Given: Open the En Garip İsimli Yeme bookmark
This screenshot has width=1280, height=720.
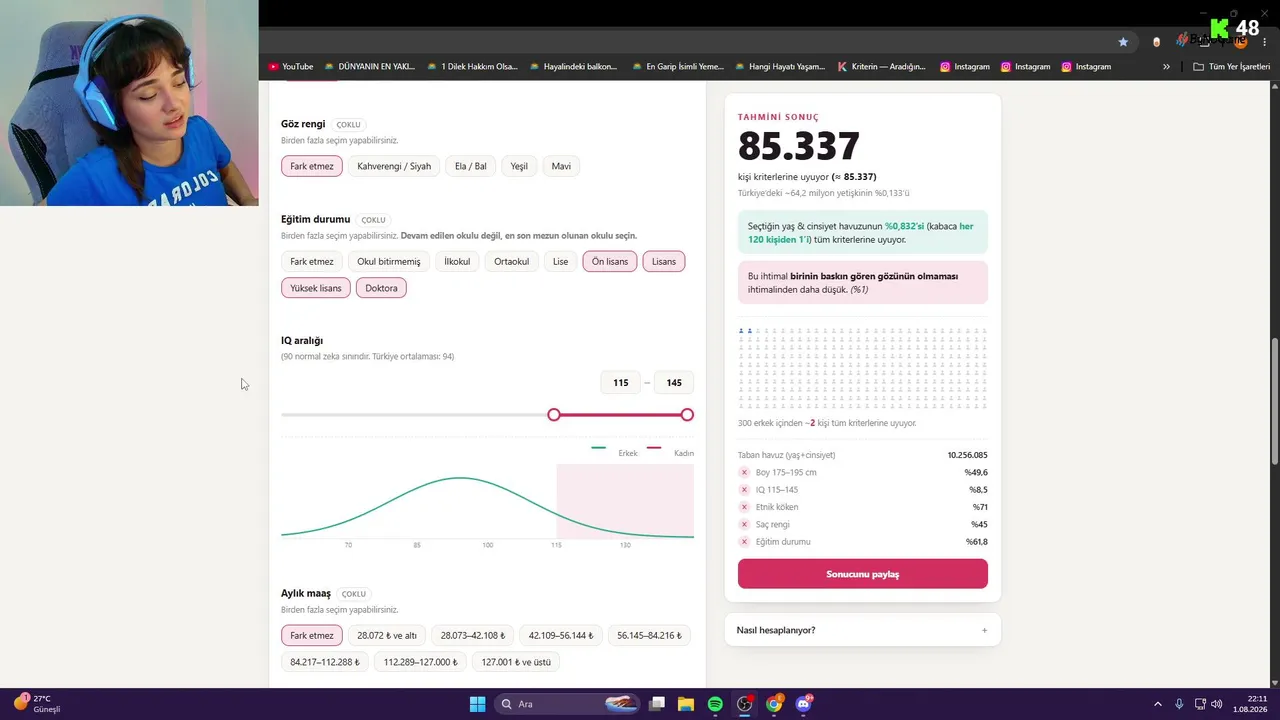Looking at the screenshot, I should click(677, 67).
